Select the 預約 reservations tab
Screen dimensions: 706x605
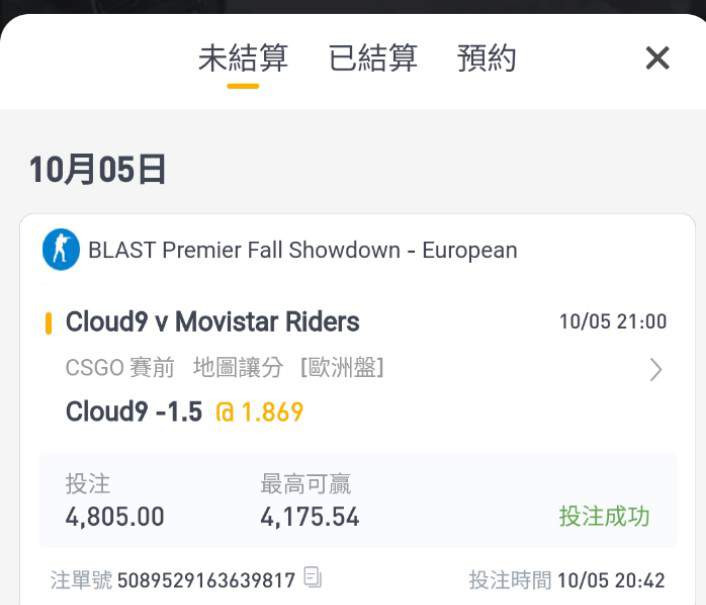coord(486,58)
